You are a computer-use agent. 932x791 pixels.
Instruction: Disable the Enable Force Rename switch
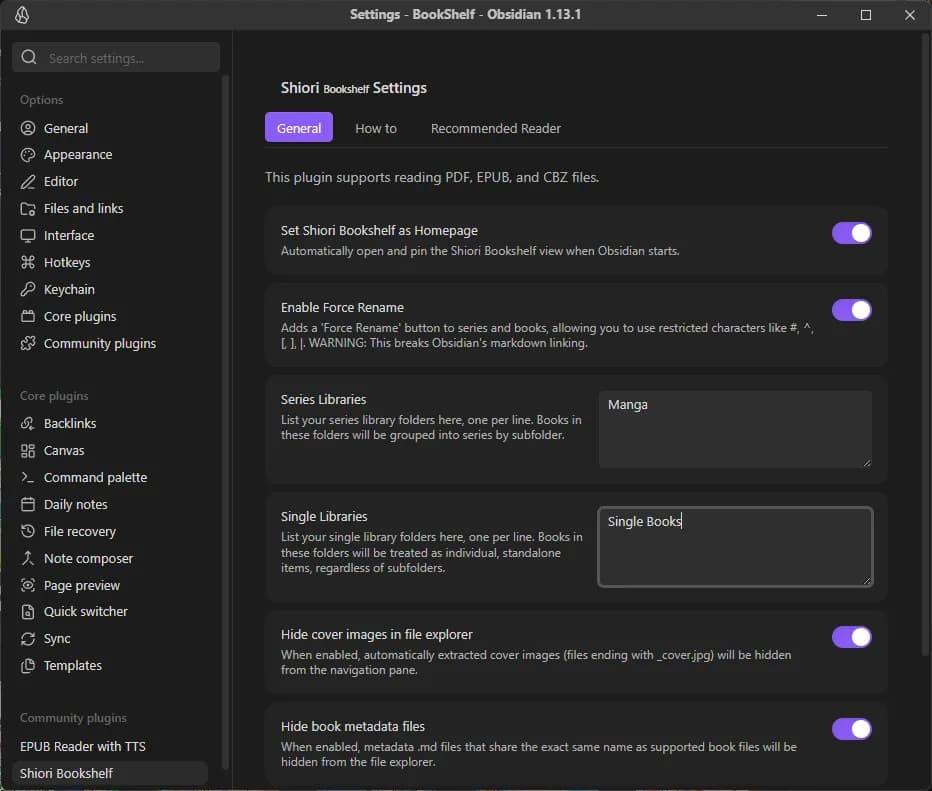tap(851, 310)
